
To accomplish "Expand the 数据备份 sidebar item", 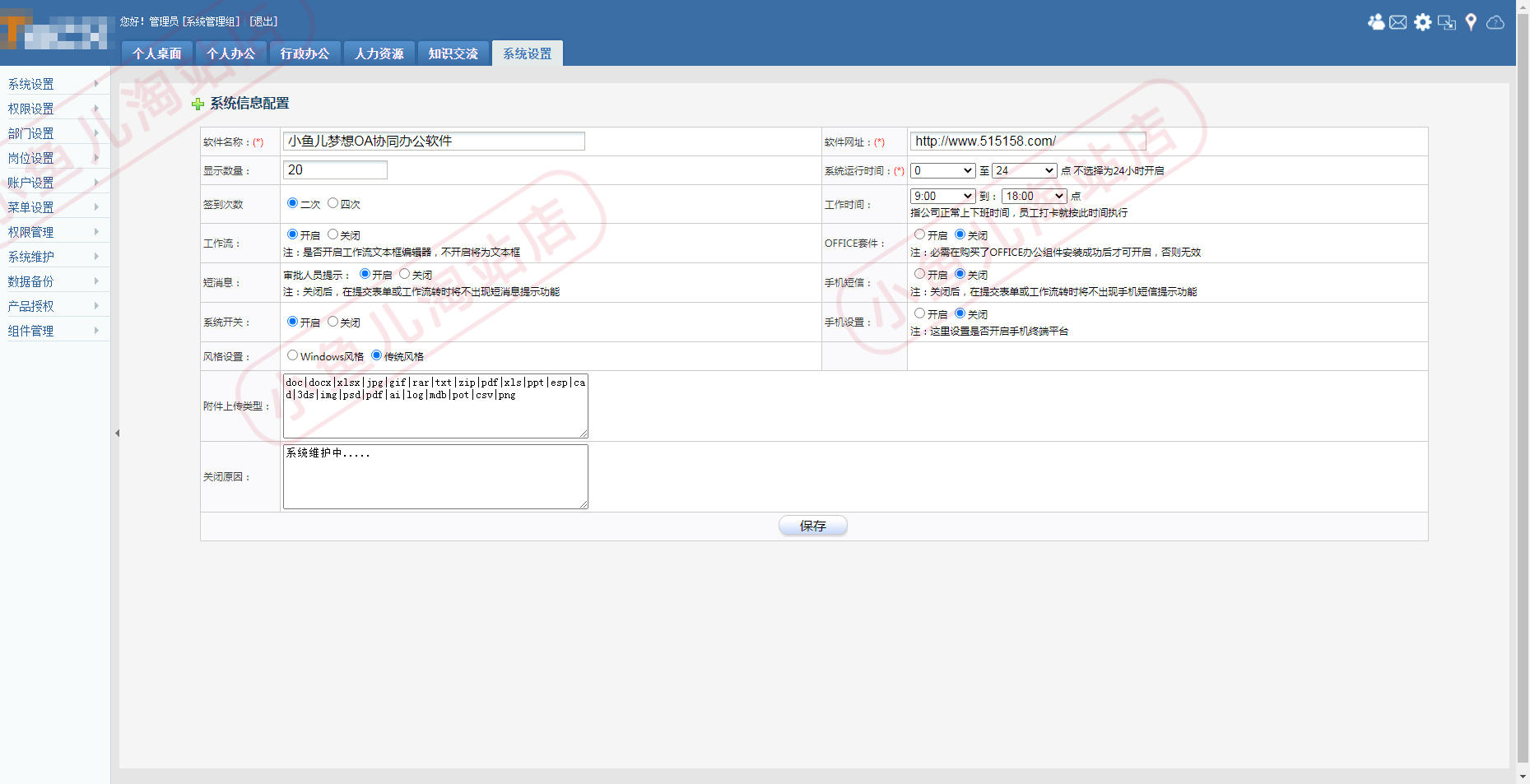I will (54, 281).
